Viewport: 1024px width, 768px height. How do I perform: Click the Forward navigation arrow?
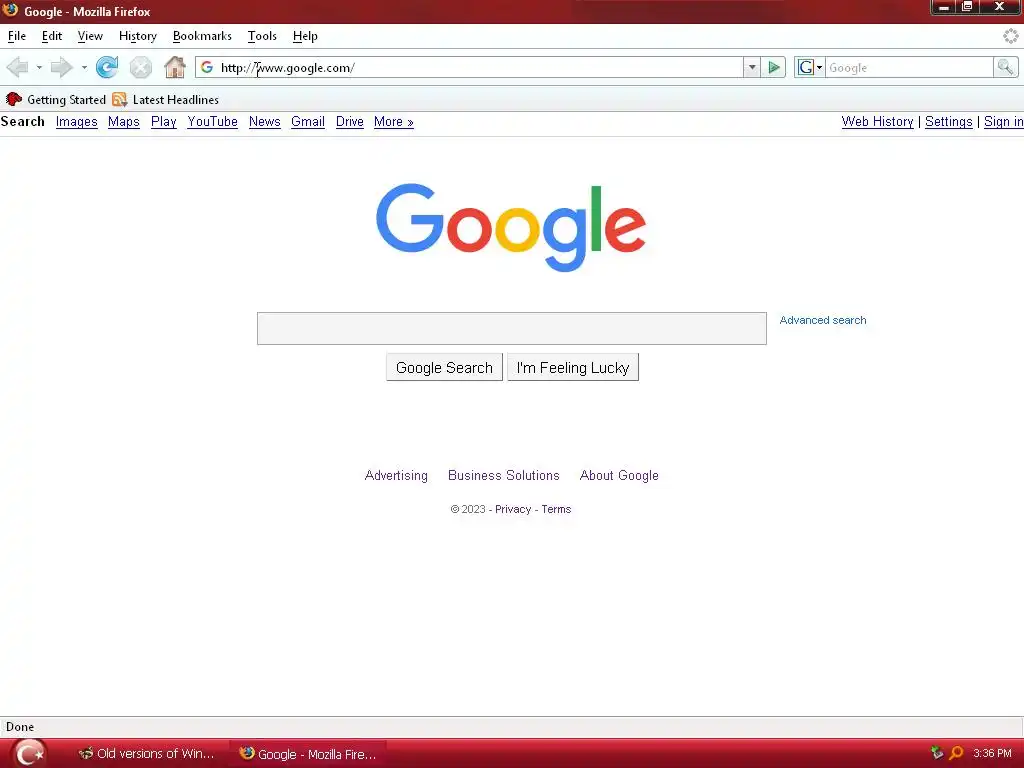[61, 67]
